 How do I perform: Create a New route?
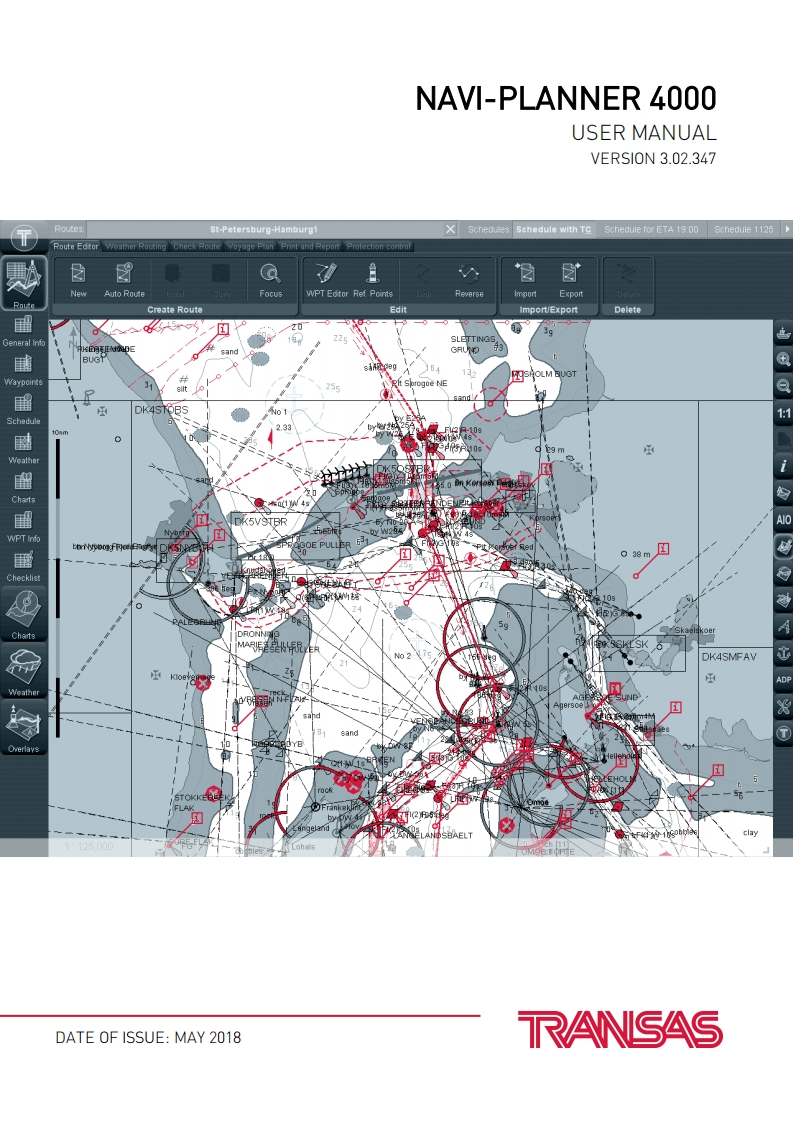(x=78, y=280)
